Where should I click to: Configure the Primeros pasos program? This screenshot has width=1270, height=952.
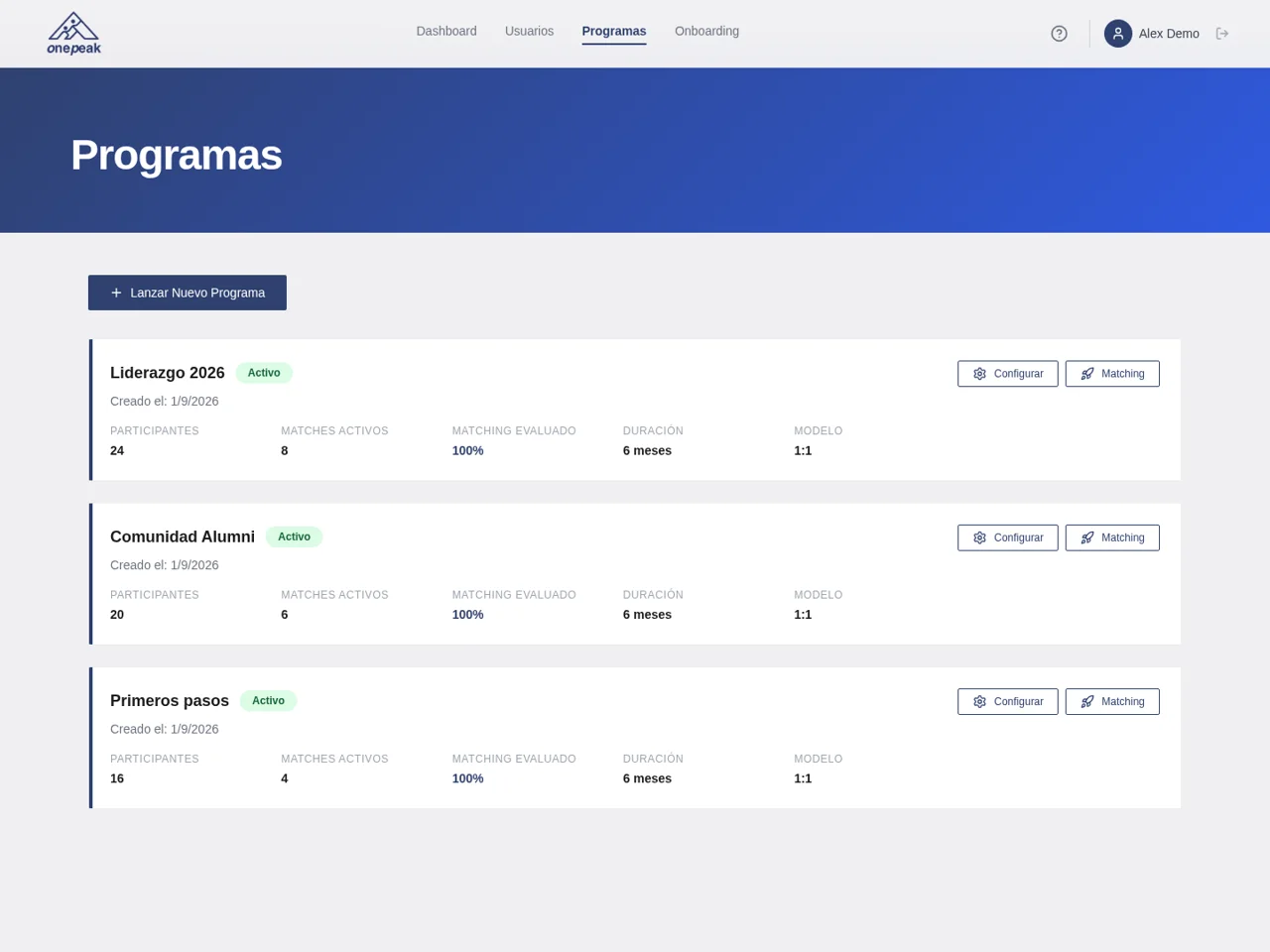point(1008,701)
